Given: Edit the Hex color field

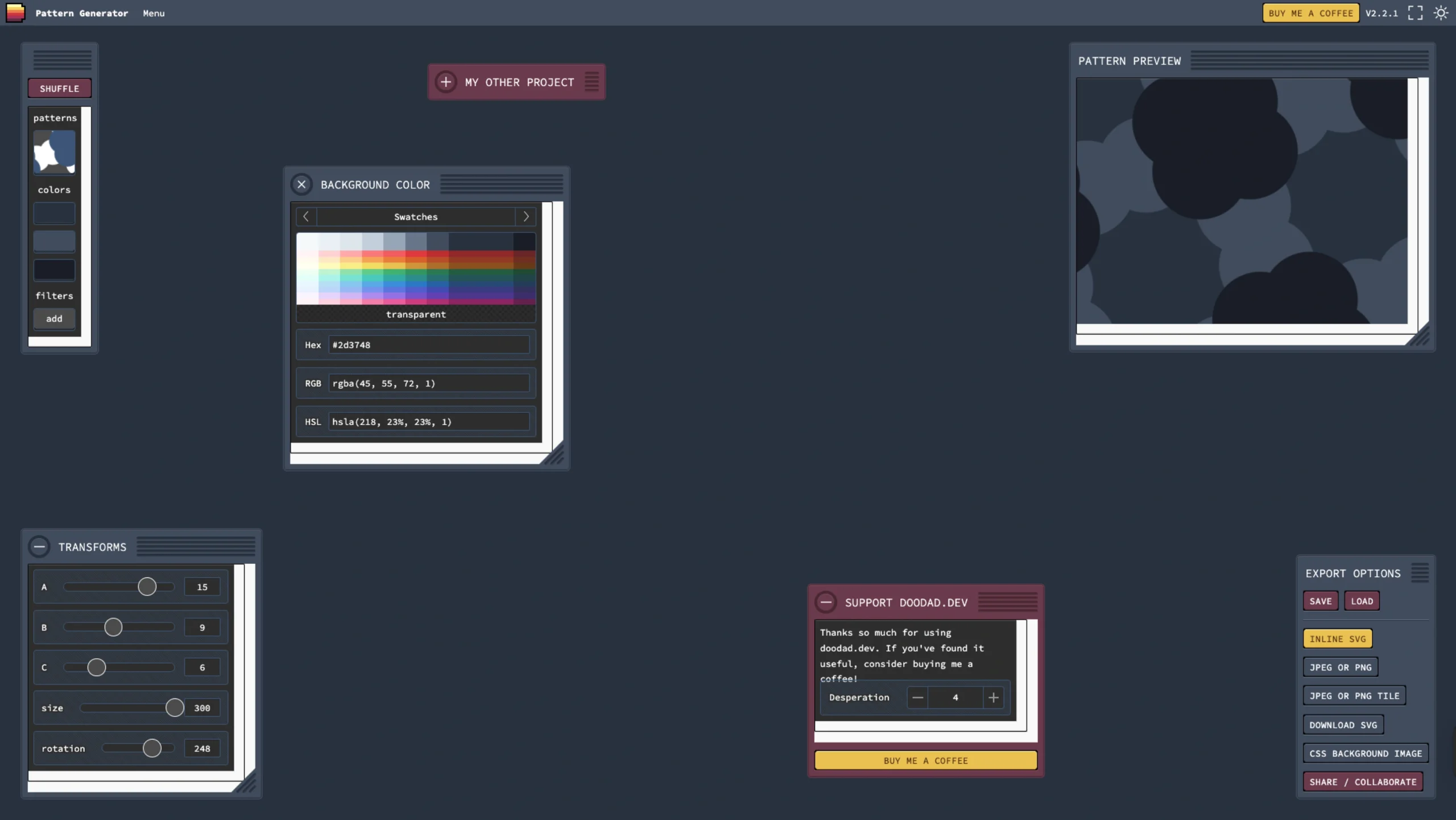Looking at the screenshot, I should (x=429, y=345).
